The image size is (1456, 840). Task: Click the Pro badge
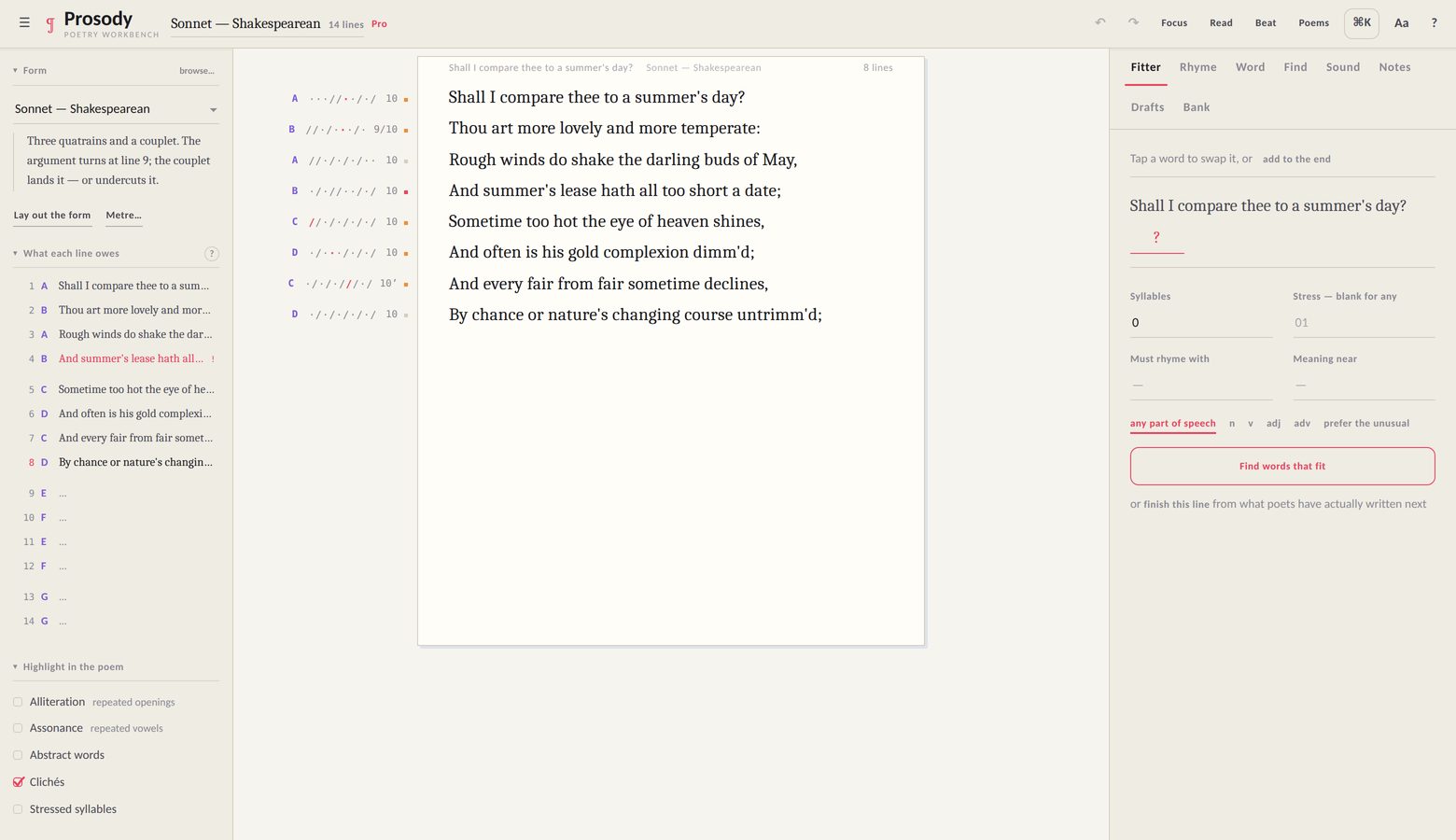(379, 24)
